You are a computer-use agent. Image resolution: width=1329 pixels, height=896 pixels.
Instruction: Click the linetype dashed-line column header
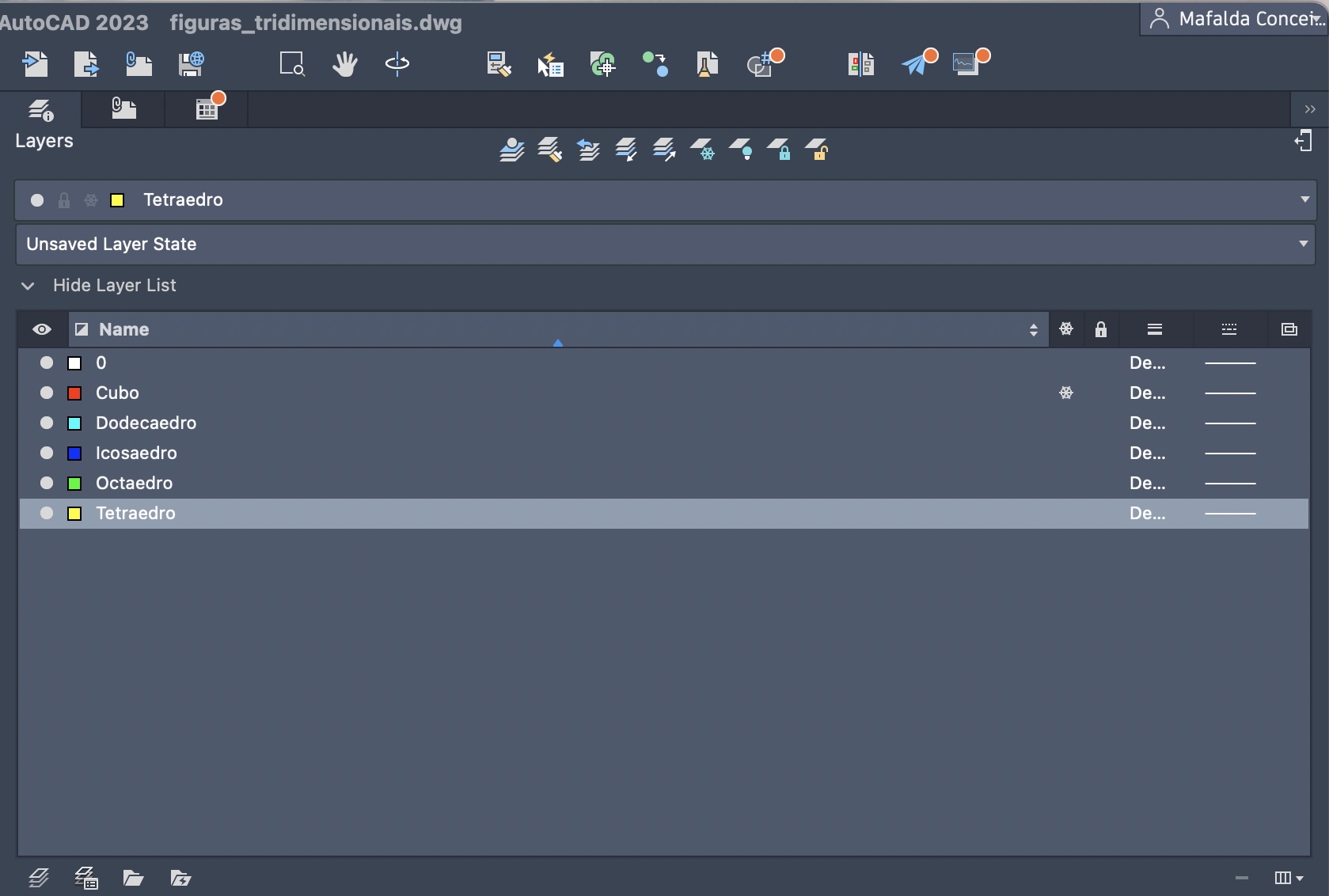point(1228,329)
